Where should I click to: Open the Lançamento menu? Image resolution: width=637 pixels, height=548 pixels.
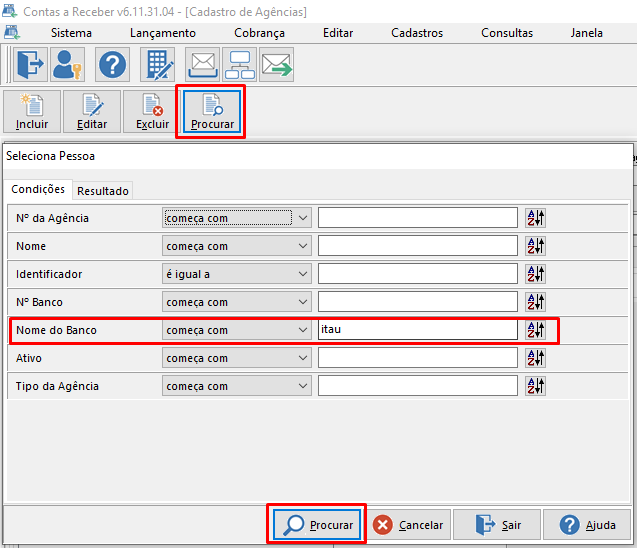(x=163, y=33)
